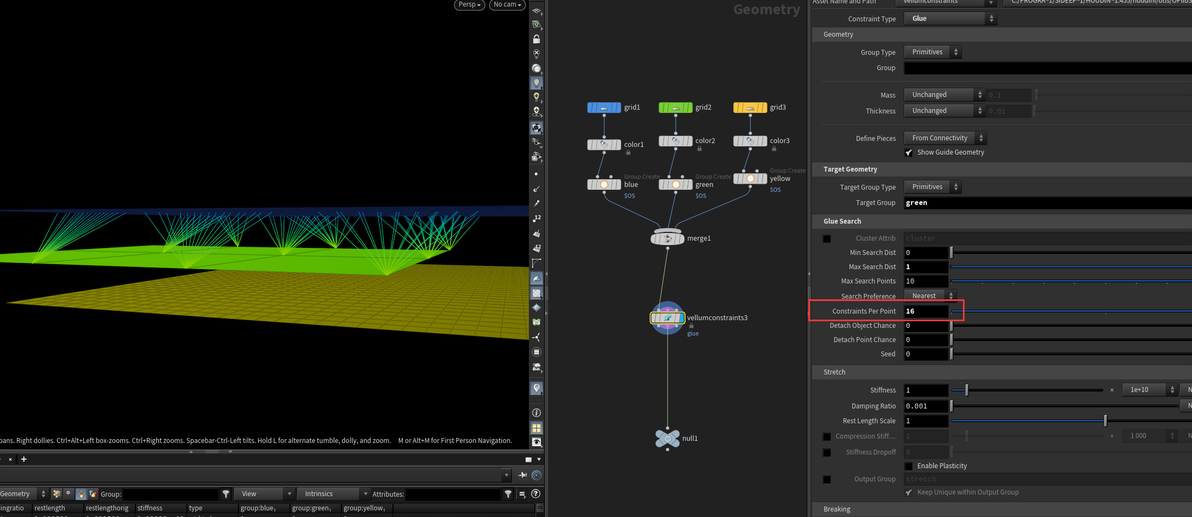Image resolution: width=1192 pixels, height=517 pixels.
Task: Click the group filter funnel icon
Action: pyautogui.click(x=226, y=494)
